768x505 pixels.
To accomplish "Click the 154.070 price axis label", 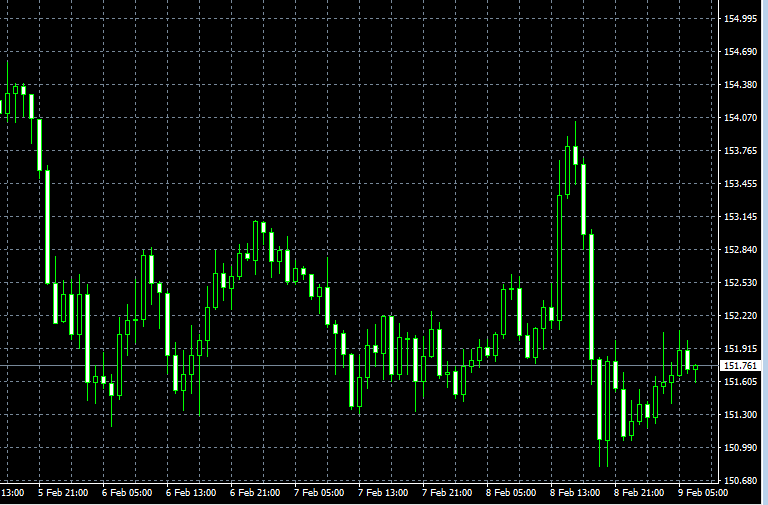I will 740,118.
